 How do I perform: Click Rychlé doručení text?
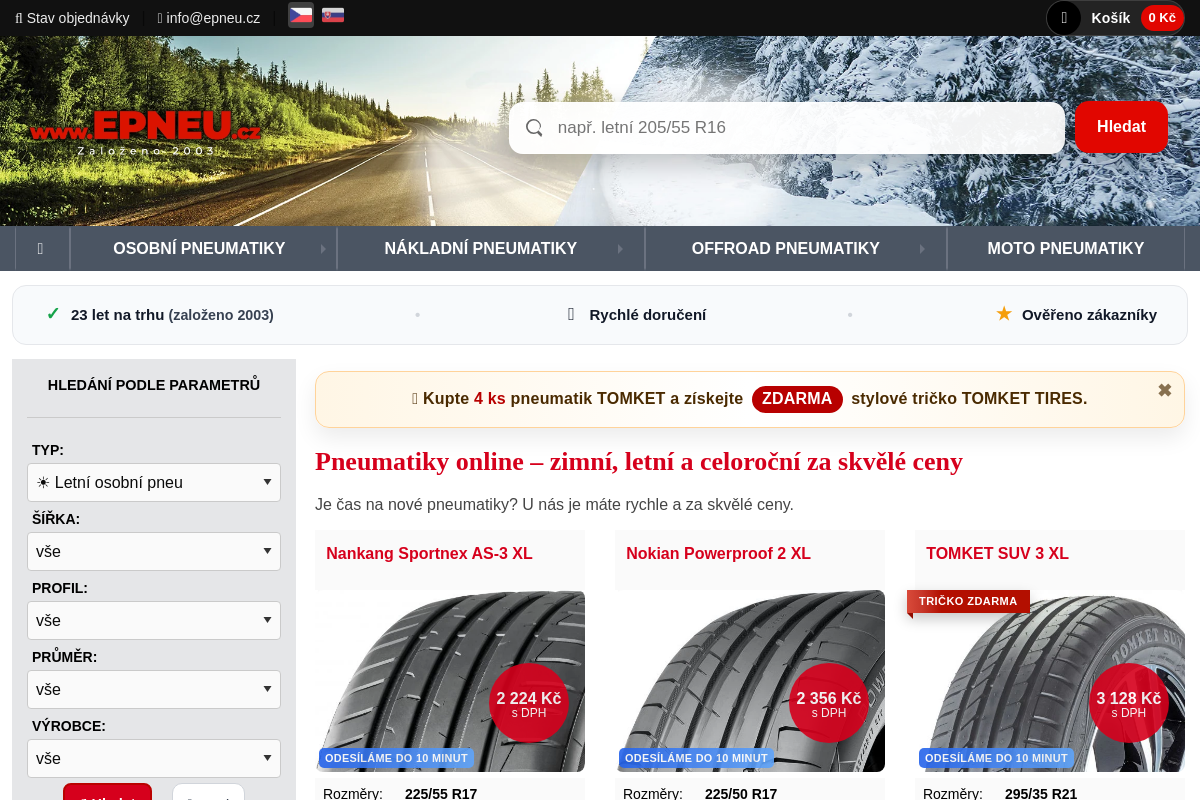[647, 314]
